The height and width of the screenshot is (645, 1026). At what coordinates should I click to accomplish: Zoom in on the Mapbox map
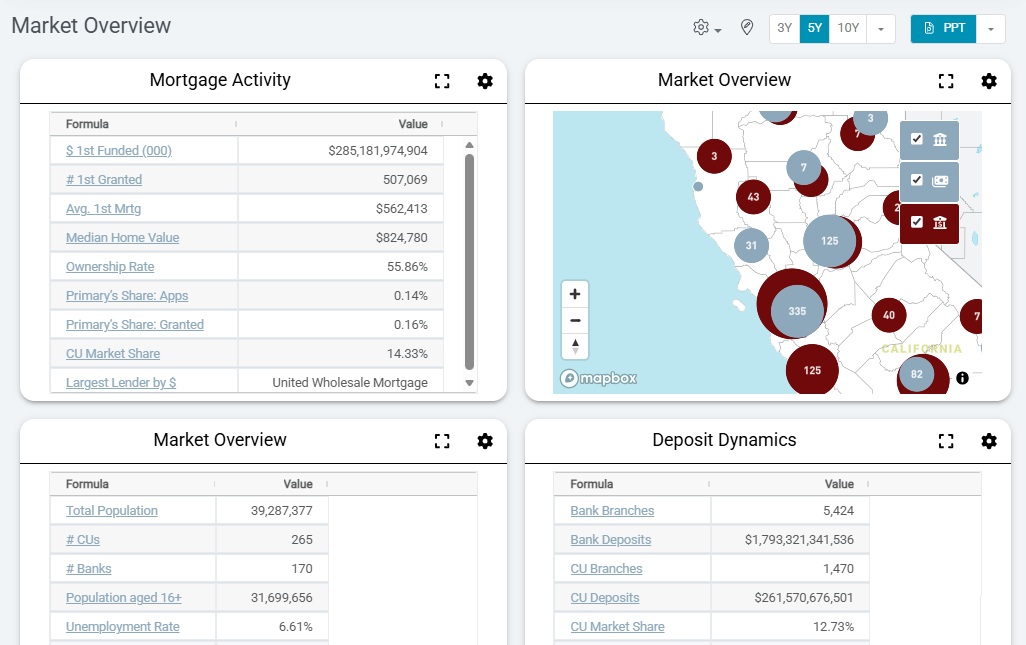tap(575, 293)
